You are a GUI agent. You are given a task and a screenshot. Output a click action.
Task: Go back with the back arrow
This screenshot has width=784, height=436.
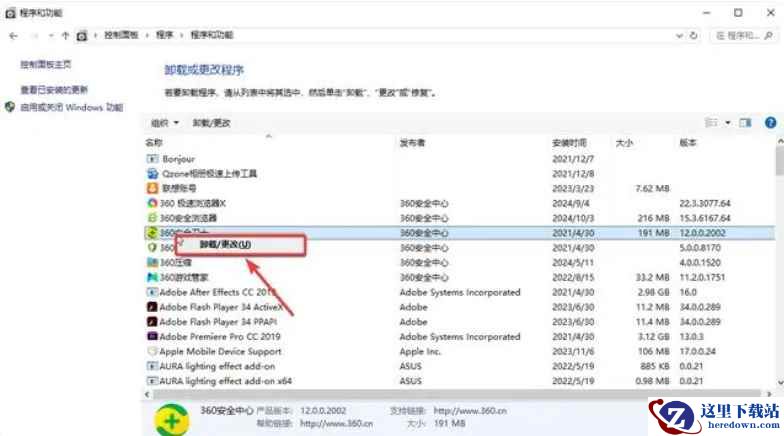click(x=14, y=36)
